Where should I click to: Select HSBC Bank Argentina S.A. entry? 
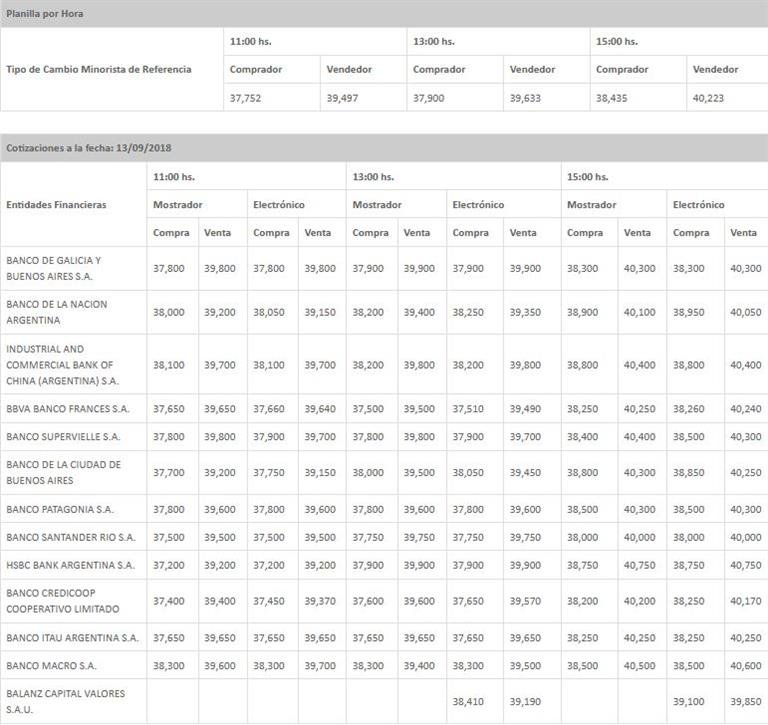(70, 565)
